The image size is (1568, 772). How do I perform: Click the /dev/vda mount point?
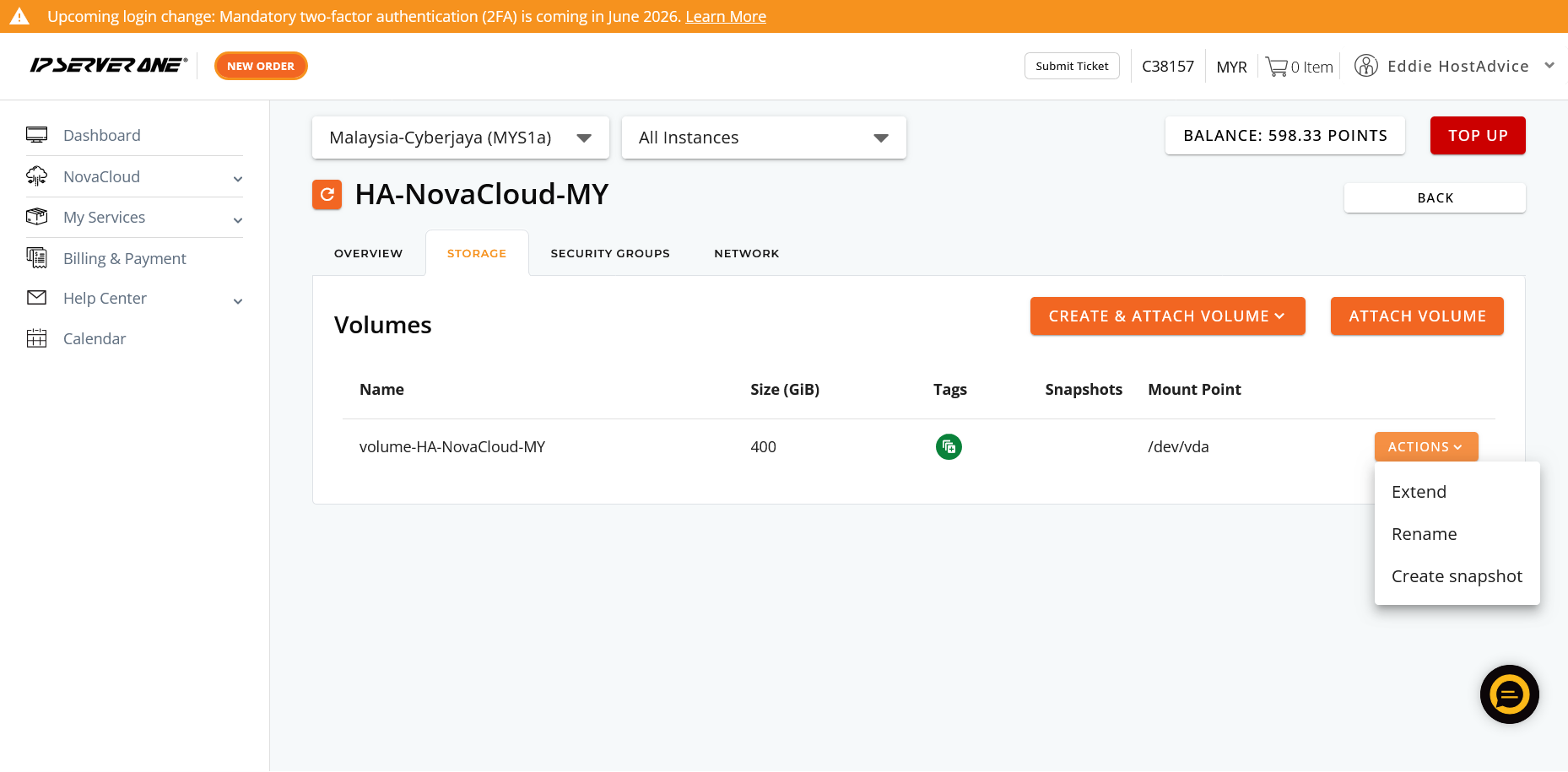tap(1178, 446)
